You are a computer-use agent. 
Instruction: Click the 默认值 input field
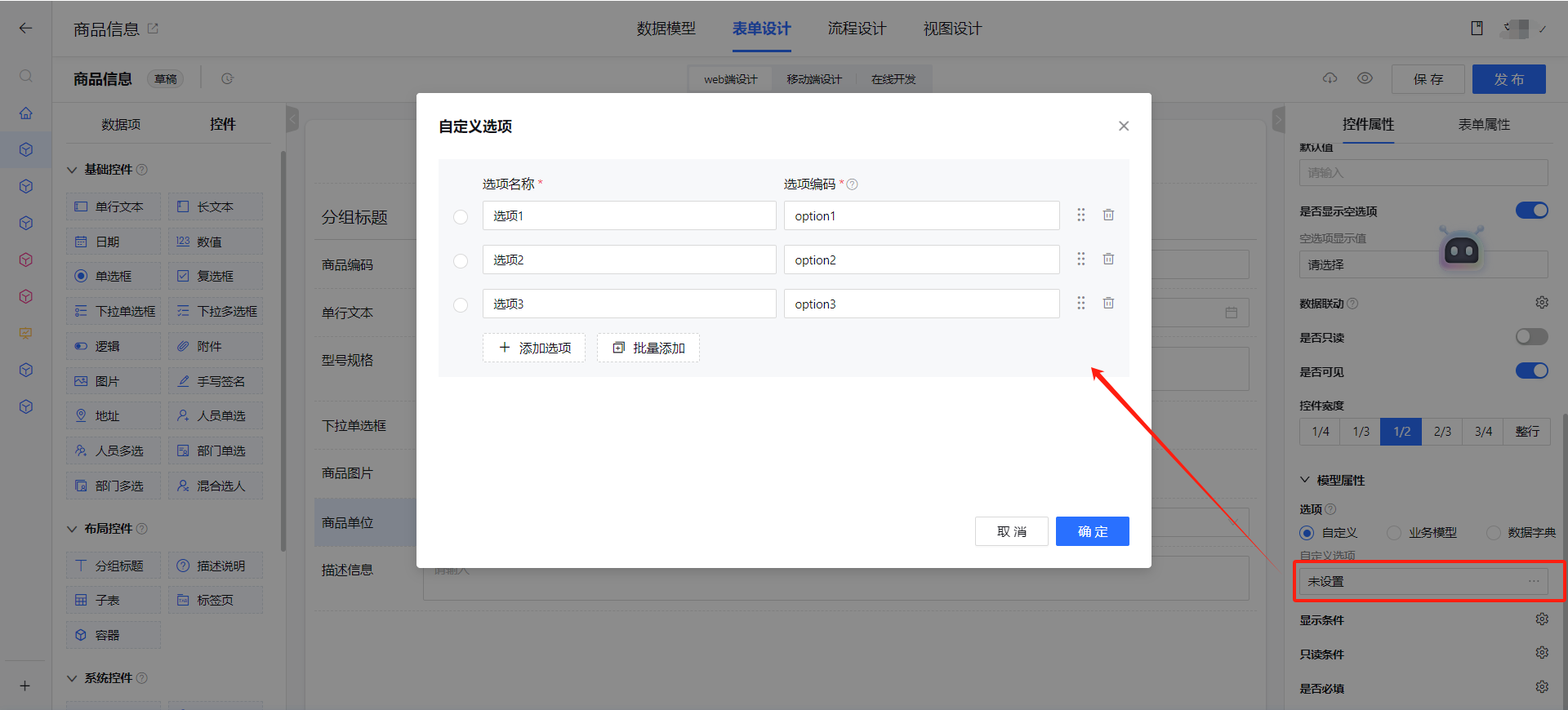click(1423, 172)
